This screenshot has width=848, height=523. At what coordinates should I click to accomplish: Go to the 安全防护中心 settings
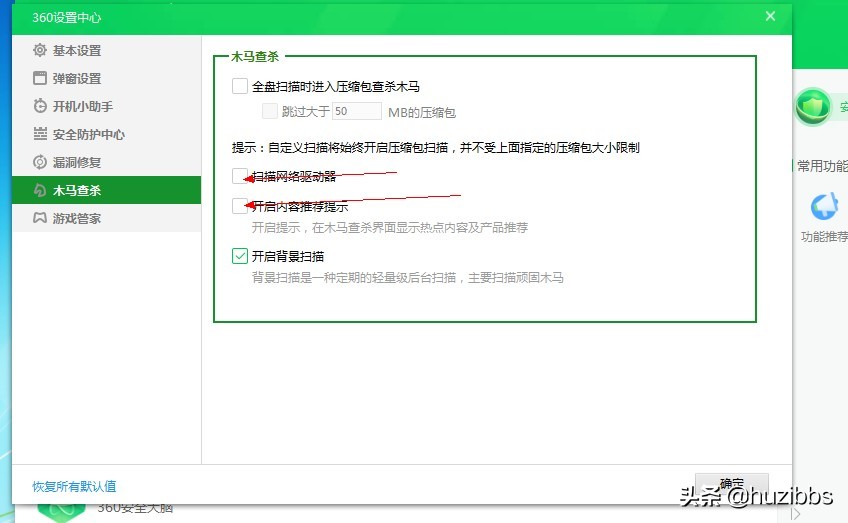107,134
